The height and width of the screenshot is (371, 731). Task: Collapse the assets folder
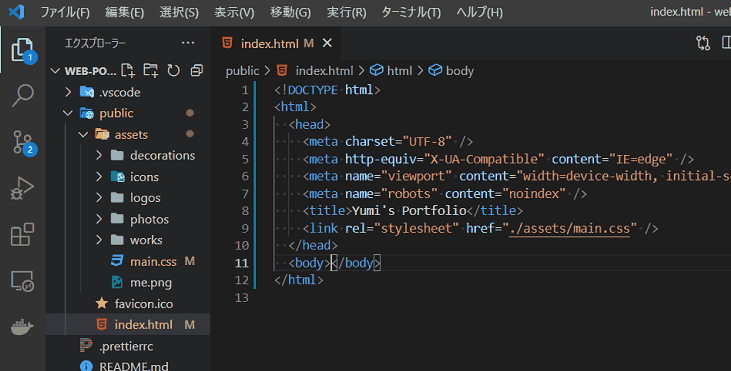point(83,135)
